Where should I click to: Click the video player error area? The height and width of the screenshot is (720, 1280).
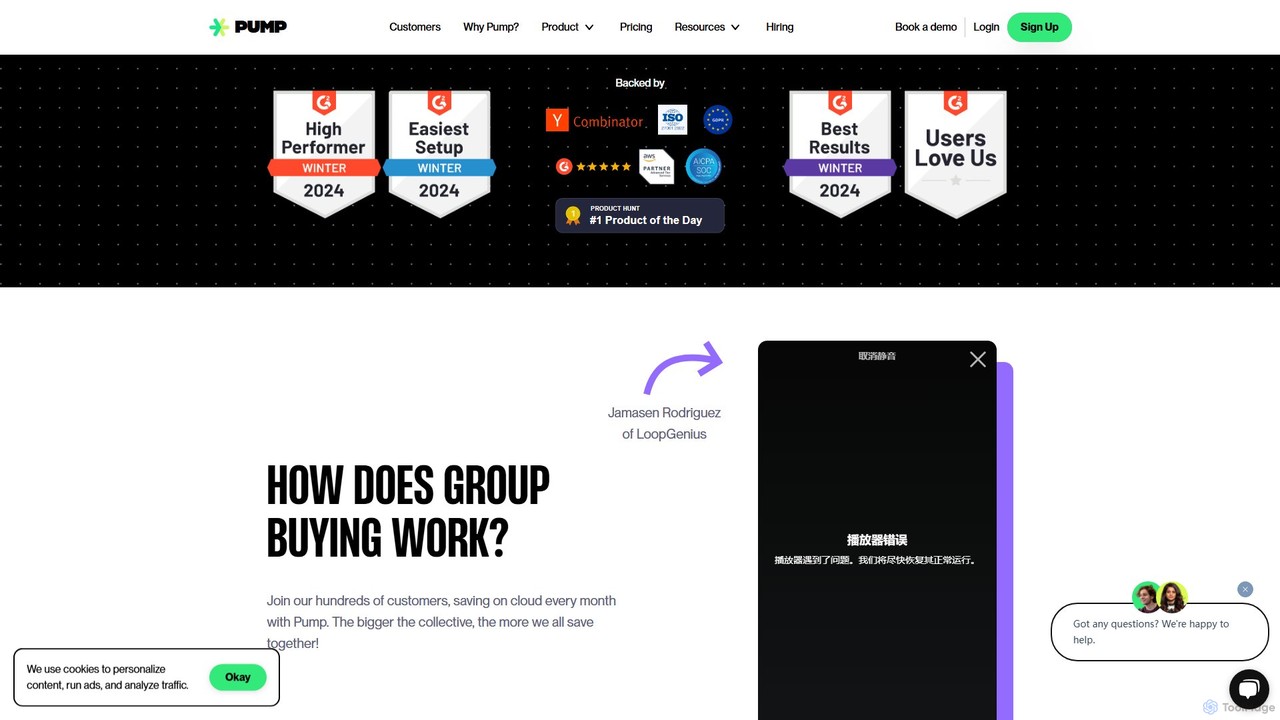click(877, 549)
